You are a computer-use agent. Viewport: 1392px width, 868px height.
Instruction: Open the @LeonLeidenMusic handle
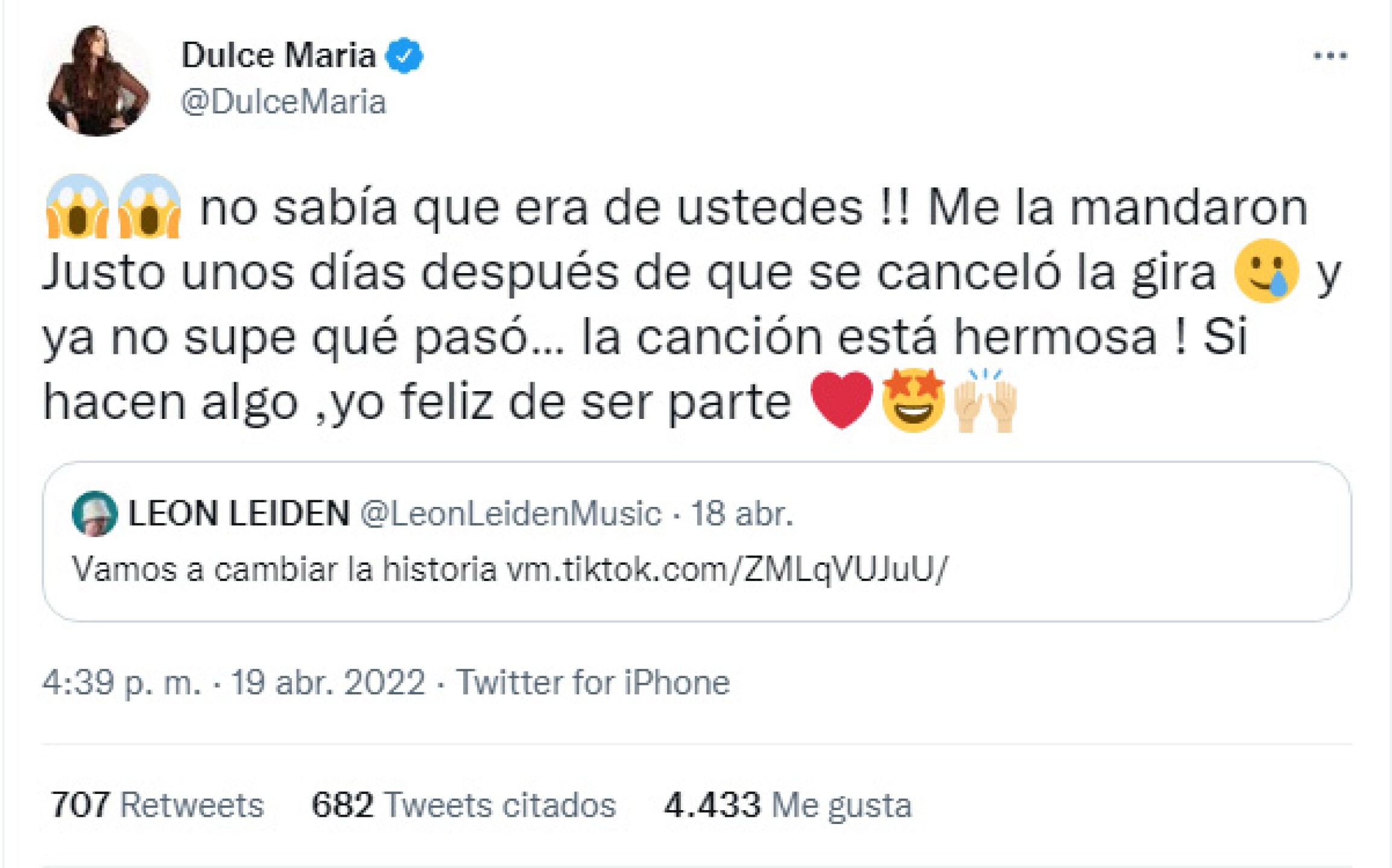511,514
